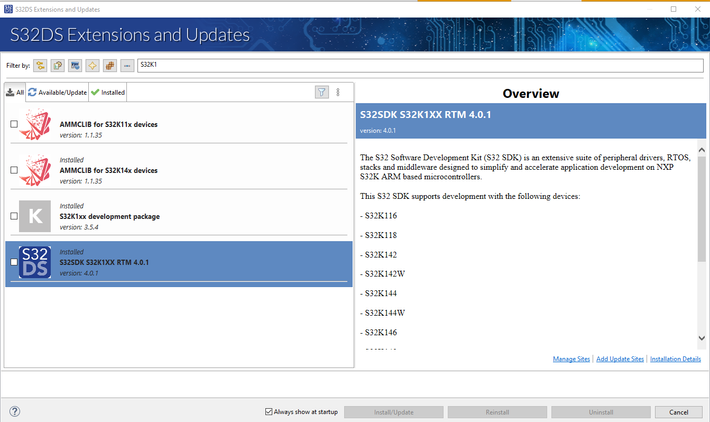This screenshot has height=422, width=710.
Task: Click the Overview heading
Action: pos(531,94)
